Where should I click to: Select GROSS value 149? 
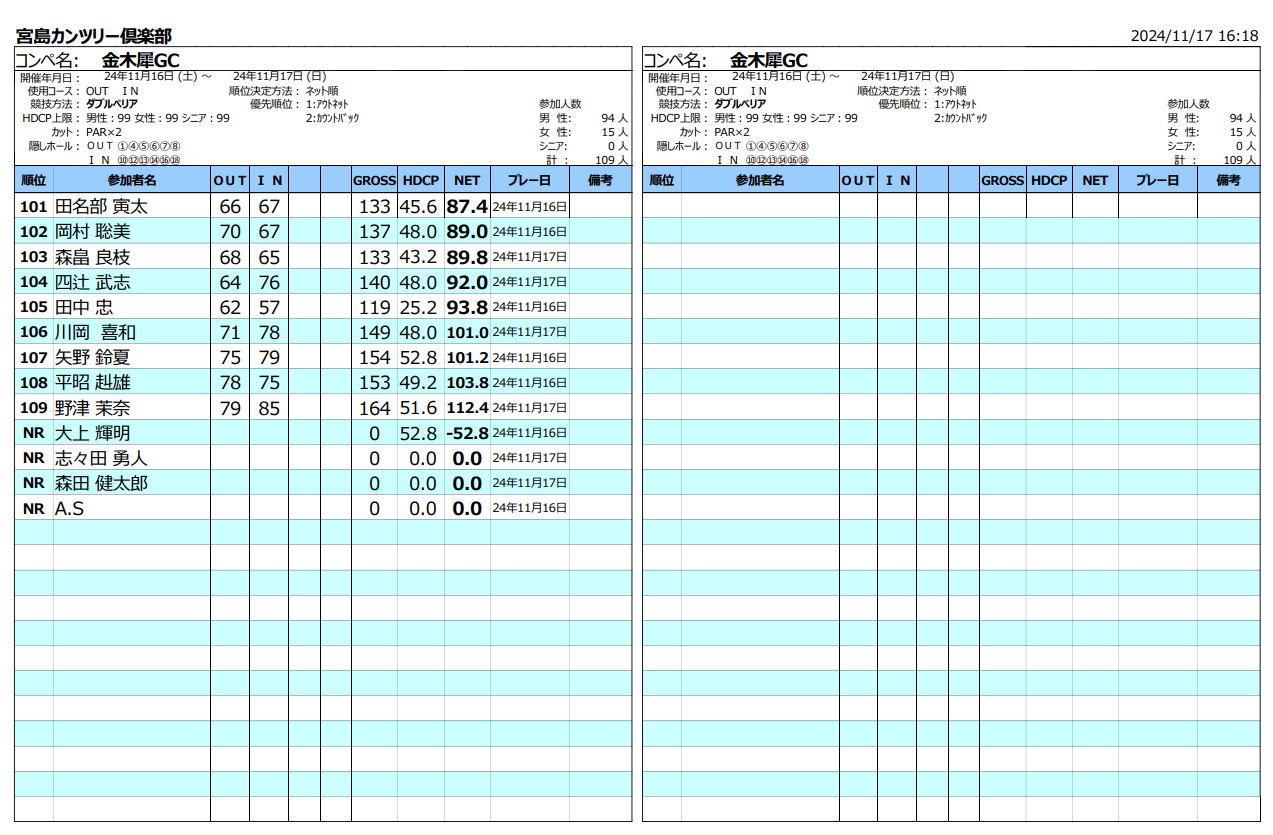pos(375,332)
